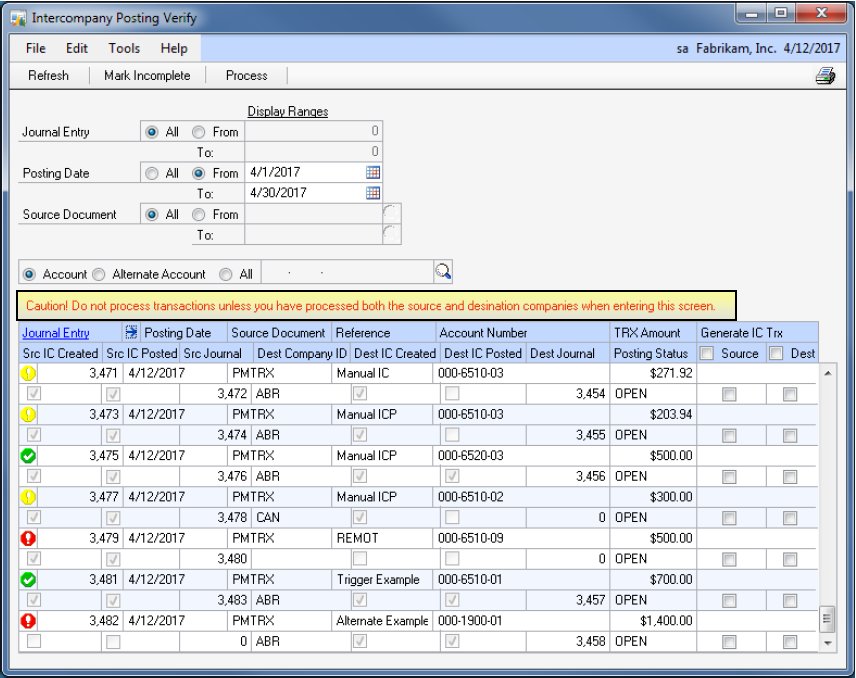Select the All radio button for Posting Date
Viewport: 856px width, 678px height.
tap(152, 173)
